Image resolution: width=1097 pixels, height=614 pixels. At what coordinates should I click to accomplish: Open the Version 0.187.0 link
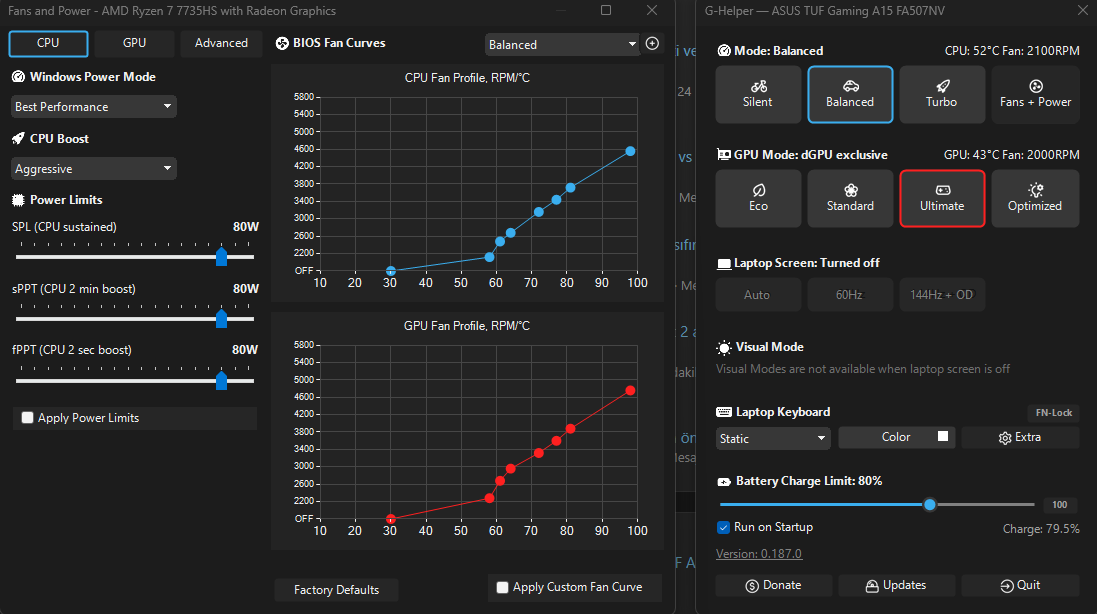point(759,554)
